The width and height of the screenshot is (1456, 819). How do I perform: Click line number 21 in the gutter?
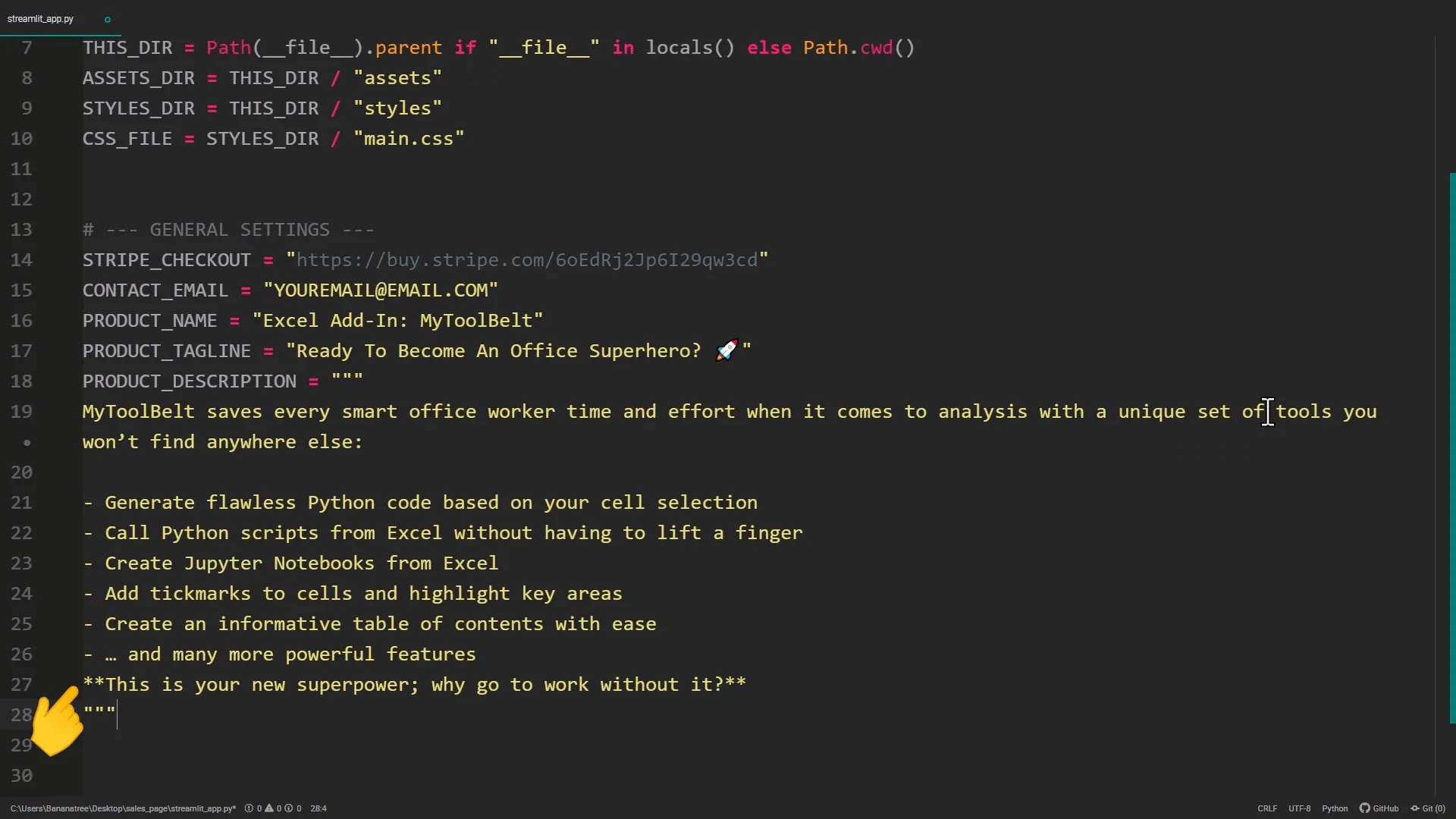tap(21, 503)
